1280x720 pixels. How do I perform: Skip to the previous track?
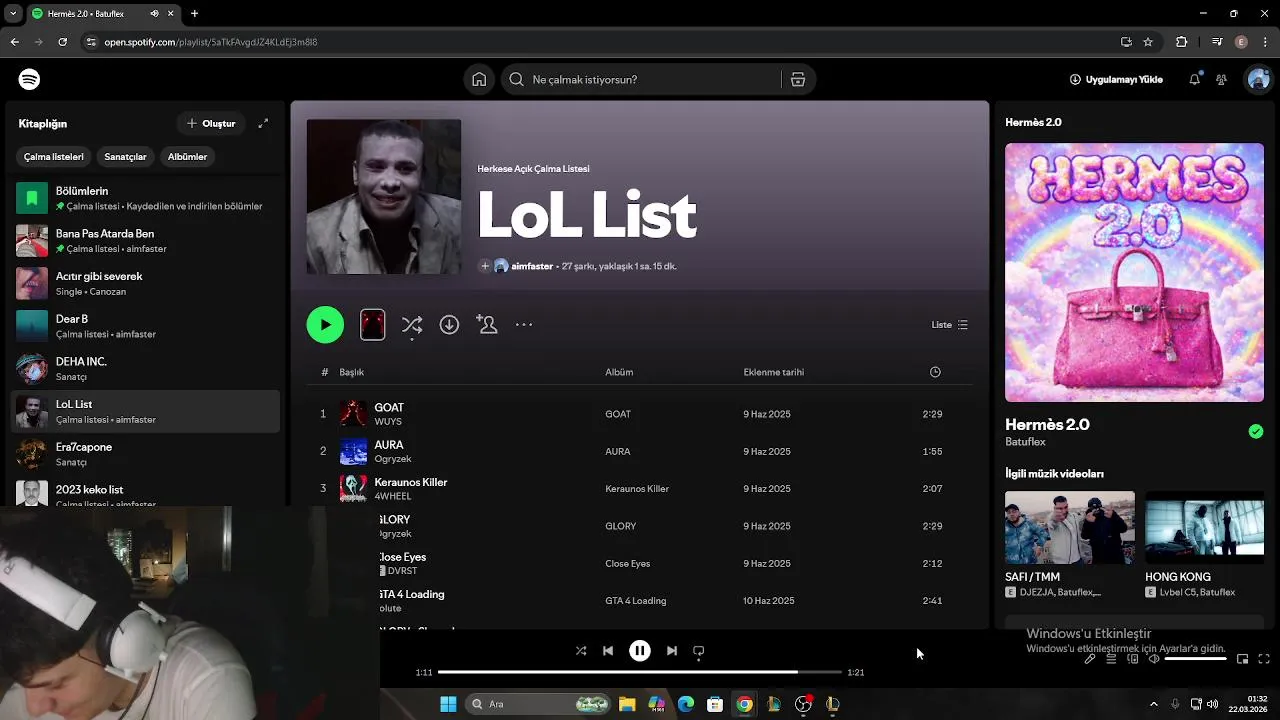click(608, 650)
